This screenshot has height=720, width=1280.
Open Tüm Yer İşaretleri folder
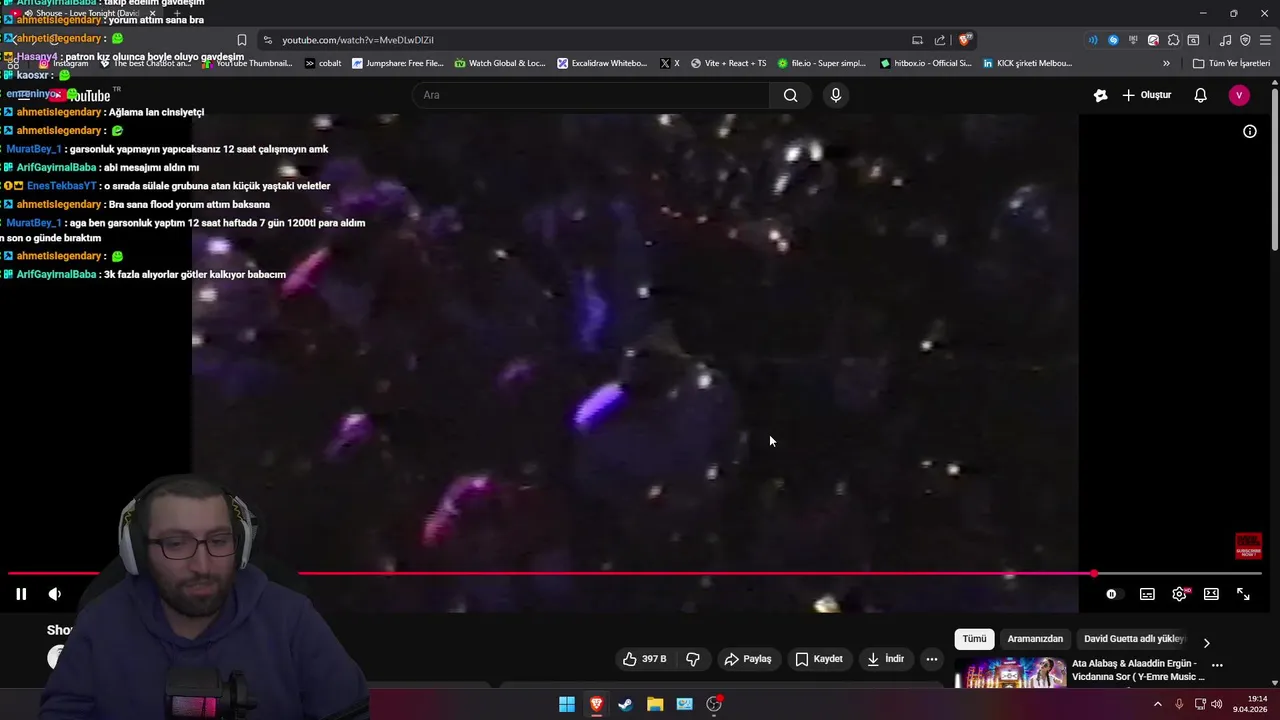(x=1231, y=63)
